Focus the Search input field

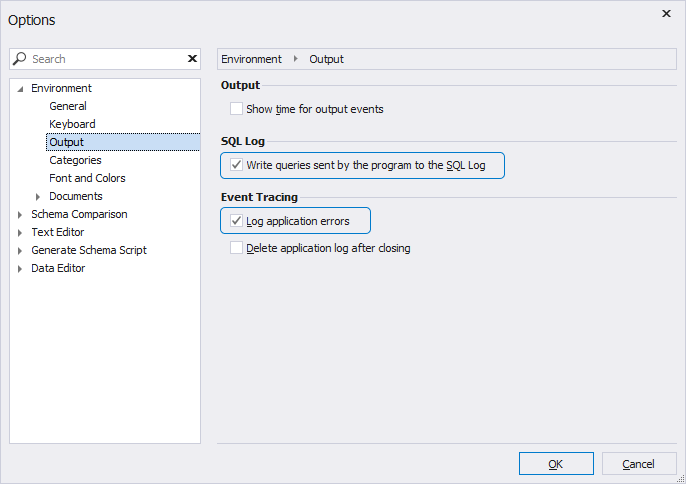[x=105, y=59]
